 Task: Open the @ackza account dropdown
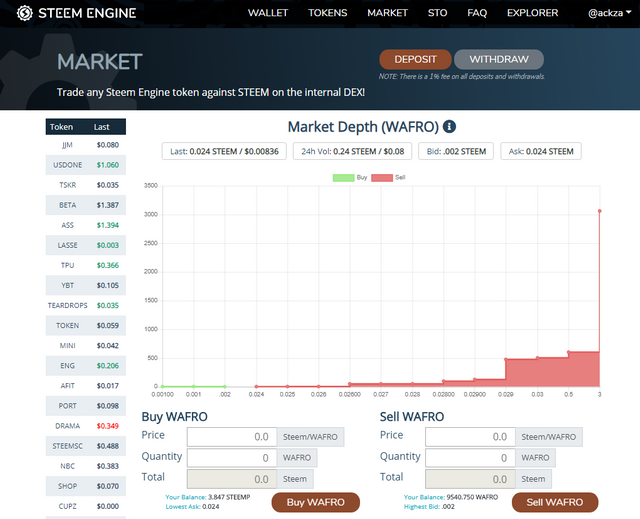pyautogui.click(x=609, y=13)
